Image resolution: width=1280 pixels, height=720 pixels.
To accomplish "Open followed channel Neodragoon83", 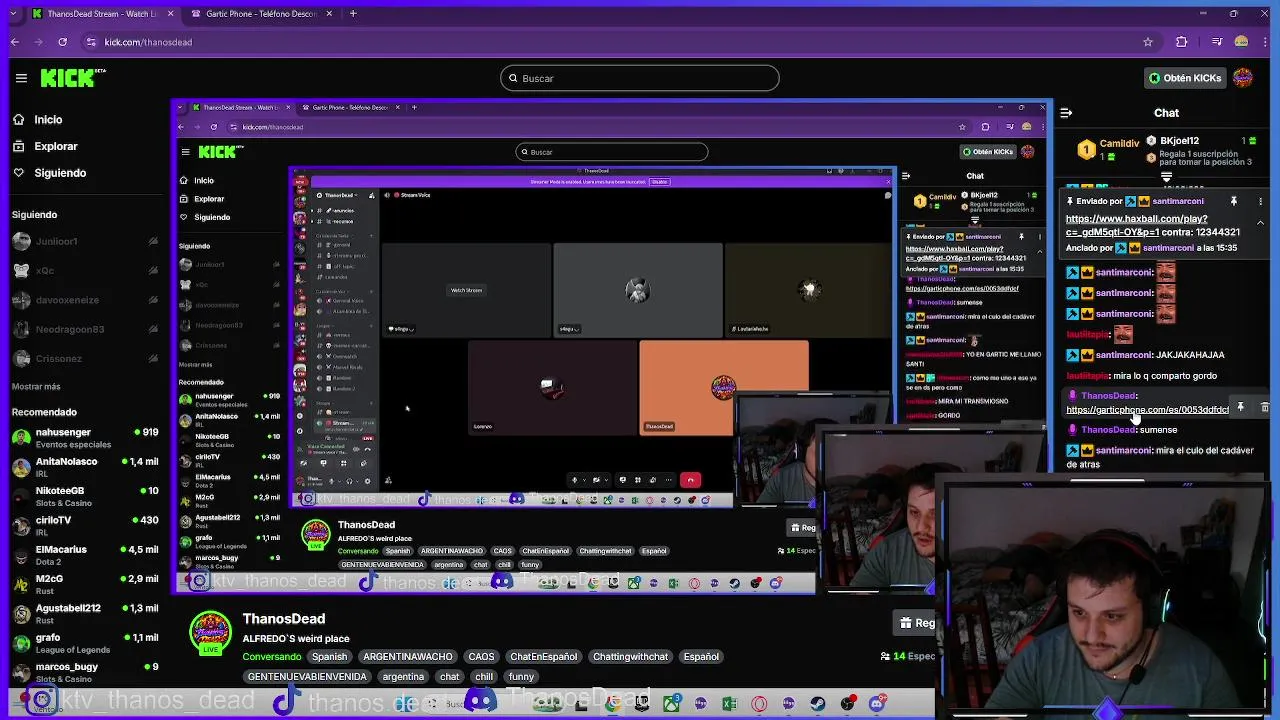I will pyautogui.click(x=85, y=329).
